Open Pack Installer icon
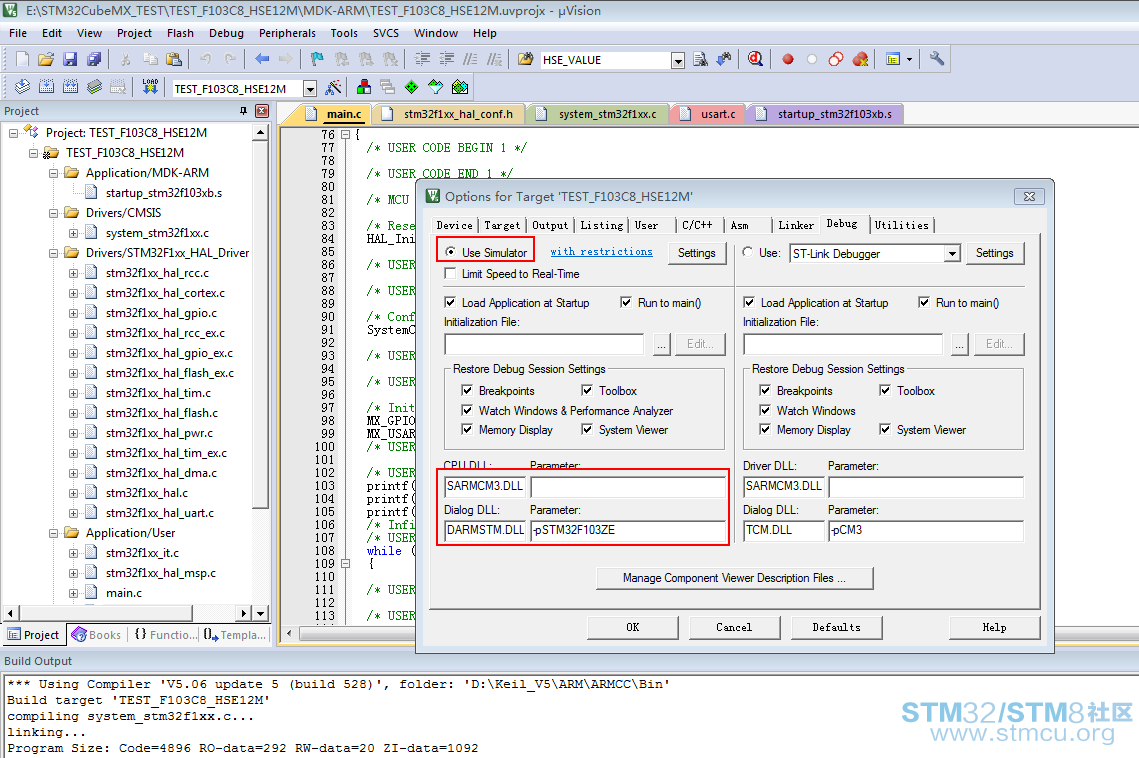Screen dimensions: 1139x758 click(460, 87)
